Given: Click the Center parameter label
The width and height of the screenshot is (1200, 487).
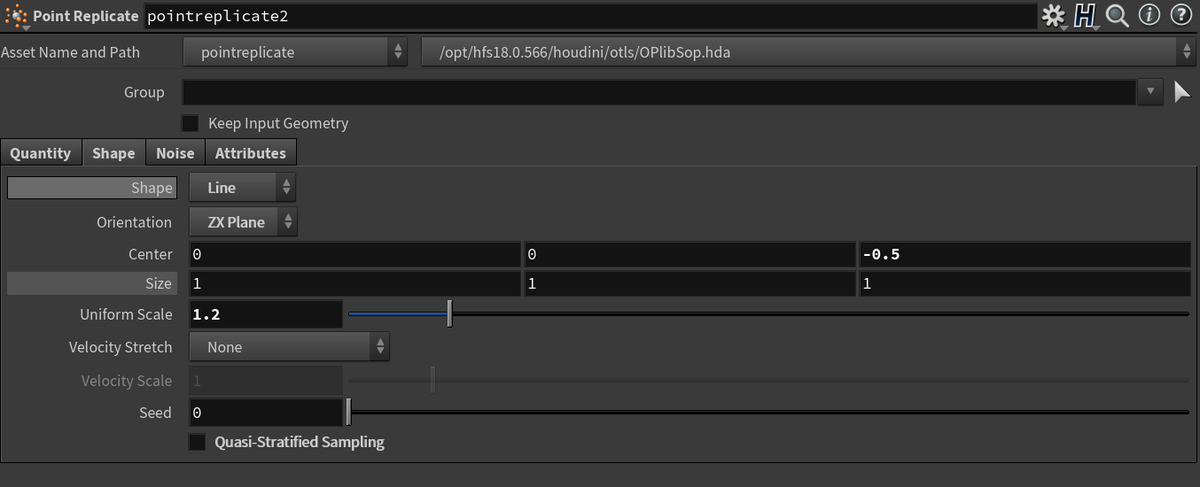Looking at the screenshot, I should tap(150, 254).
